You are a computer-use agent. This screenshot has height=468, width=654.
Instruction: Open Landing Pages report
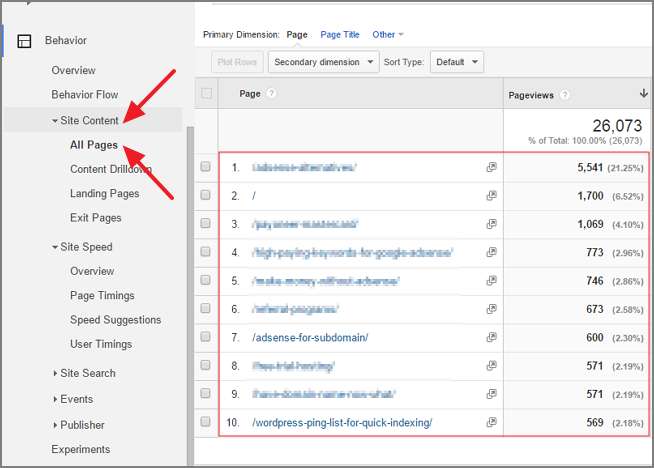pyautogui.click(x=105, y=194)
